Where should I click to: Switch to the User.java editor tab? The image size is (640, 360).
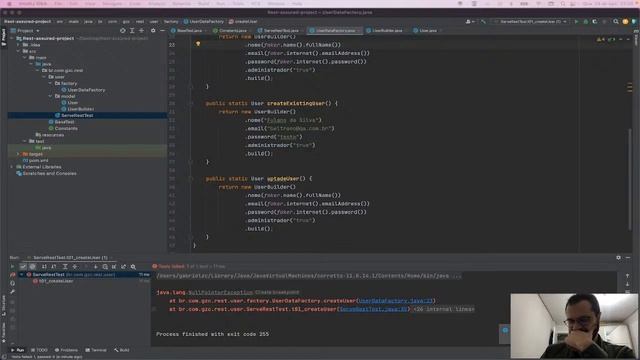(x=427, y=31)
